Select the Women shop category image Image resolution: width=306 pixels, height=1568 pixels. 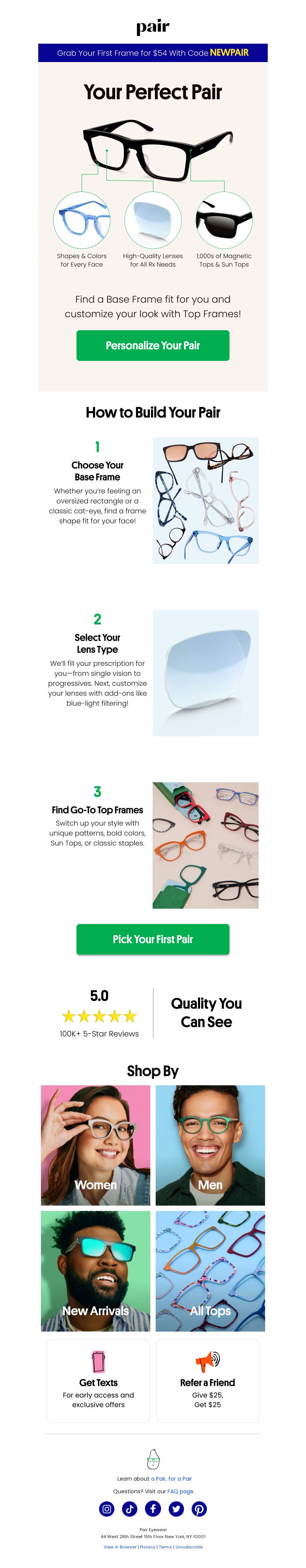96,1145
